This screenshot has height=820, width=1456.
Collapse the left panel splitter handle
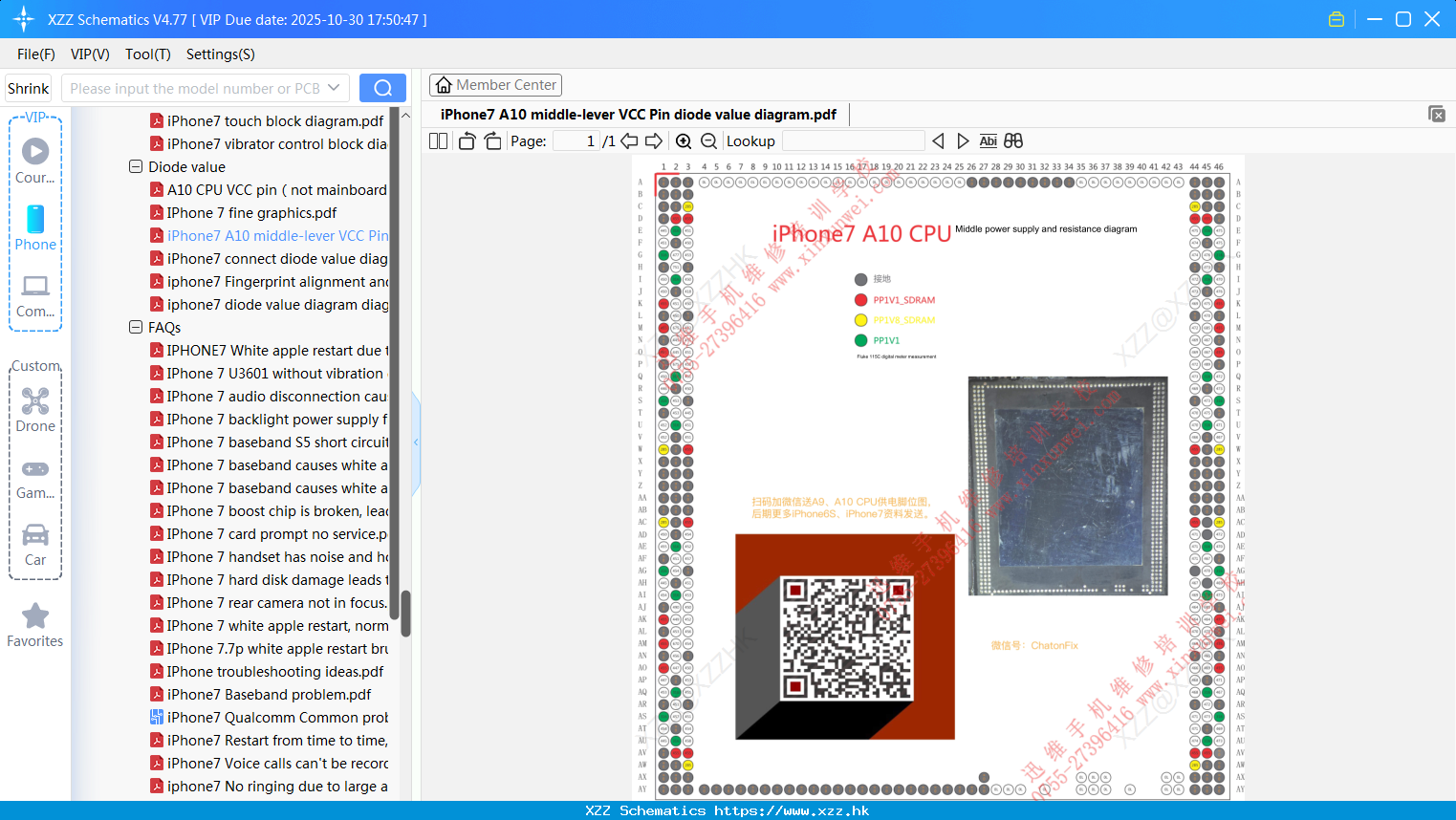(416, 442)
